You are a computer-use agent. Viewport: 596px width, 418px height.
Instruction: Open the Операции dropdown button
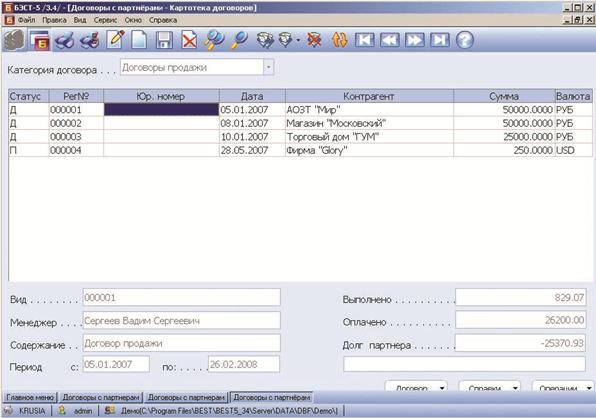[563, 386]
